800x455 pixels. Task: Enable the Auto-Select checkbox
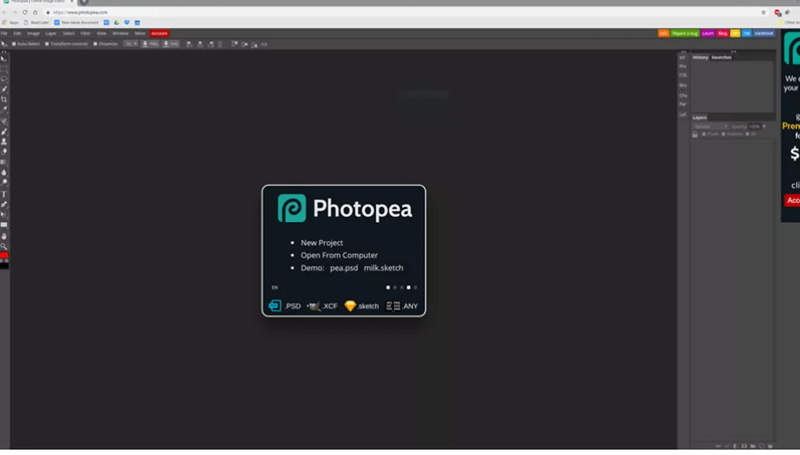coord(14,44)
